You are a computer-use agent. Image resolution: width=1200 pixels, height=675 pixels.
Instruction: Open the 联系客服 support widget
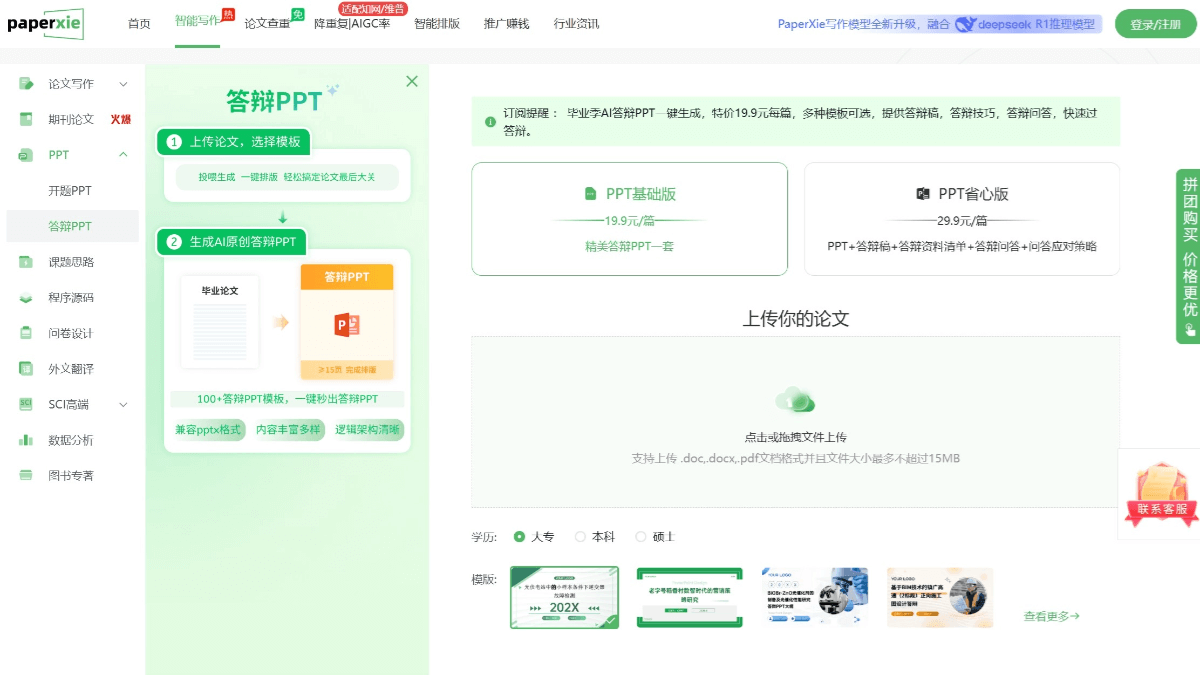point(1160,493)
